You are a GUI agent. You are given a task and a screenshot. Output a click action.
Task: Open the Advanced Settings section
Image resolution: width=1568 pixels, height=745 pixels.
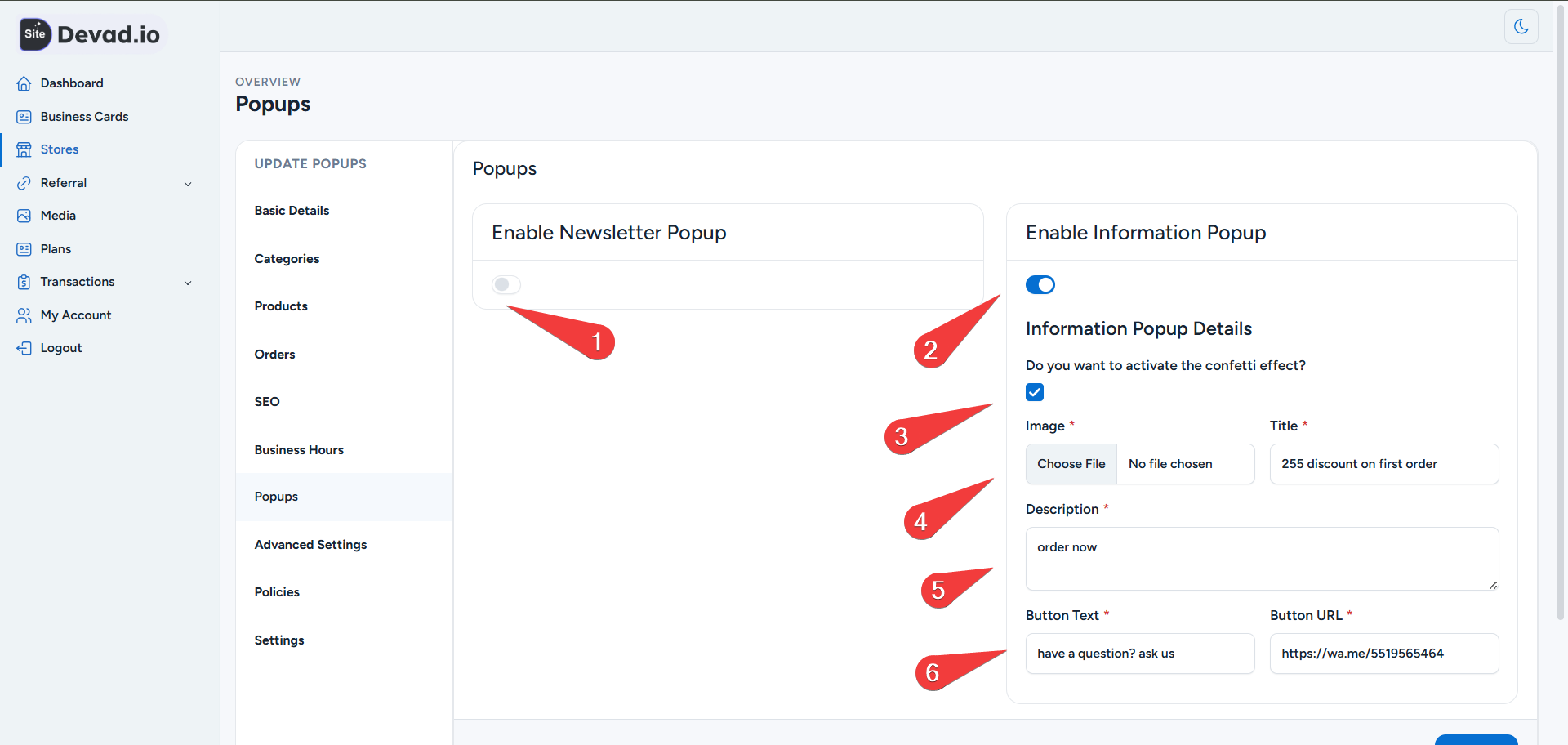310,544
